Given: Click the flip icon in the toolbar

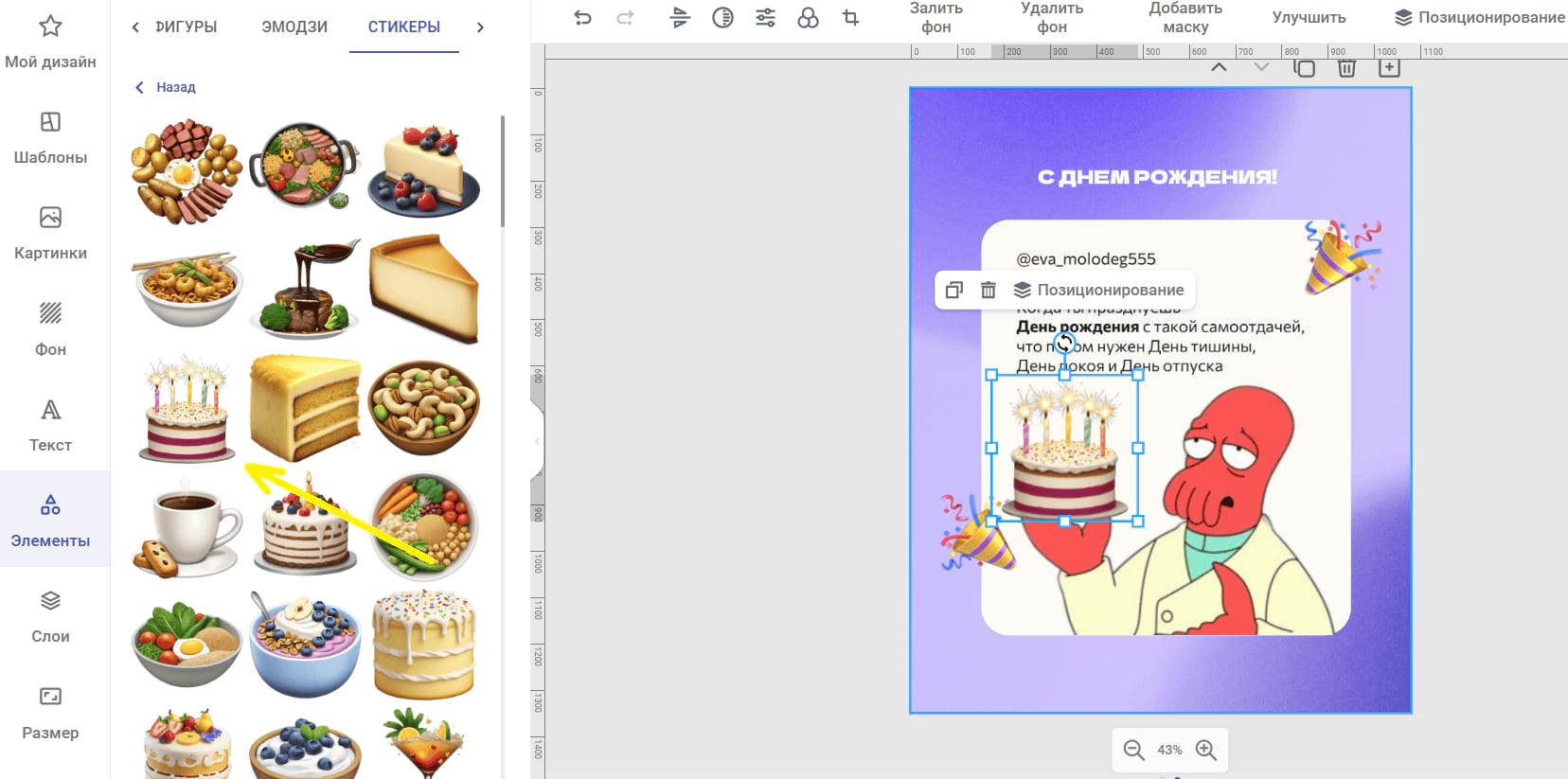Looking at the screenshot, I should coord(680,17).
